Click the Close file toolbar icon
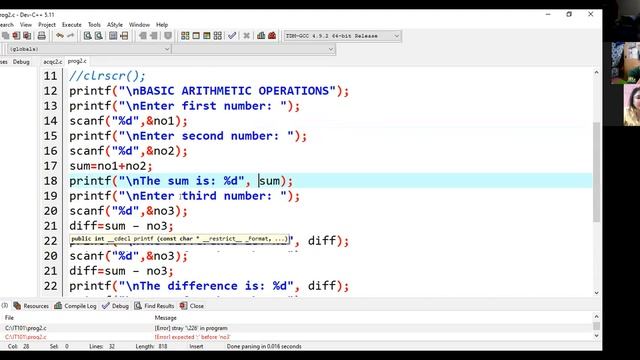This screenshot has width=640, height=360. click(x=16, y=36)
